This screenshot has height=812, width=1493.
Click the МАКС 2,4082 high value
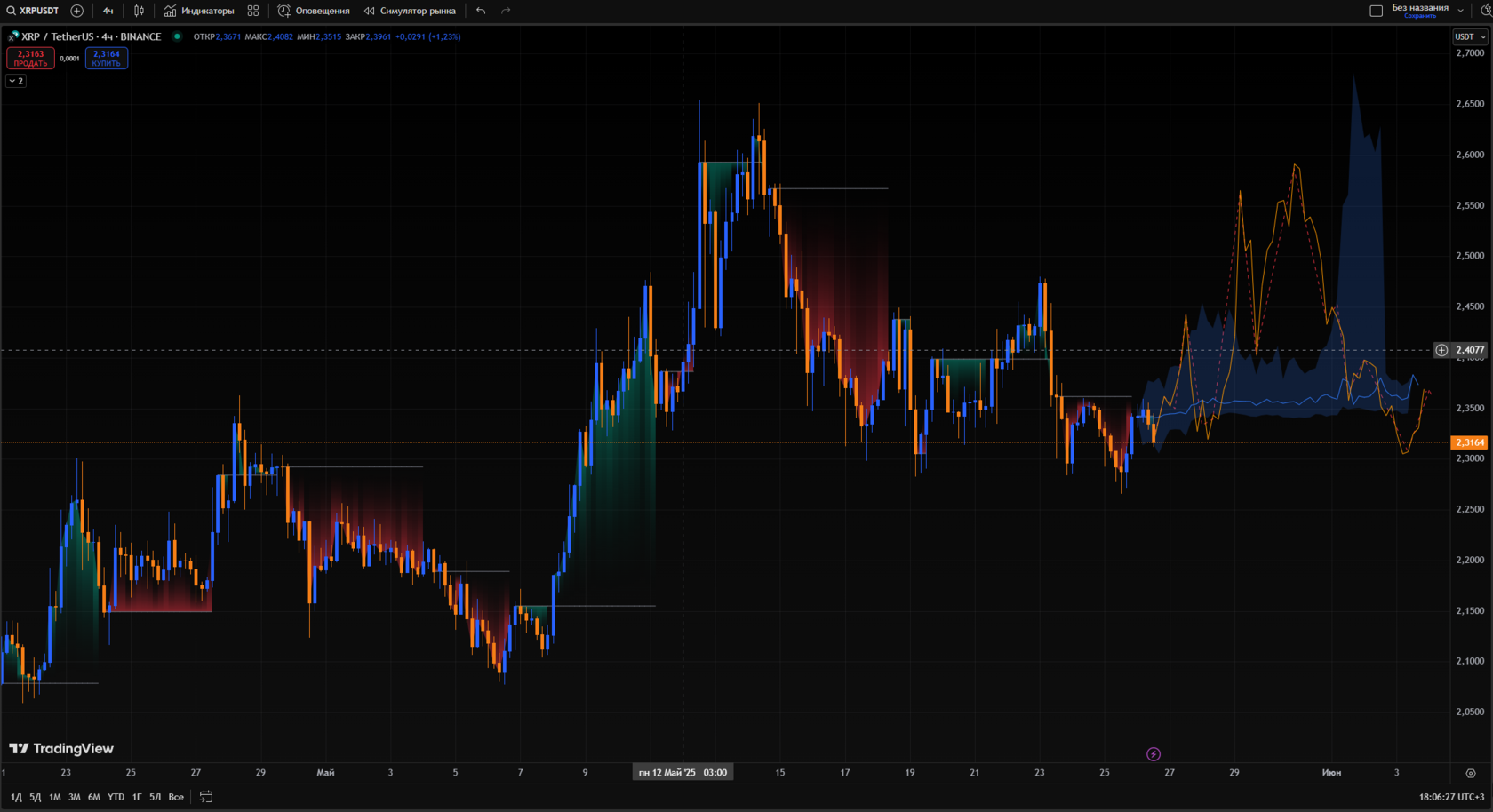tap(268, 36)
